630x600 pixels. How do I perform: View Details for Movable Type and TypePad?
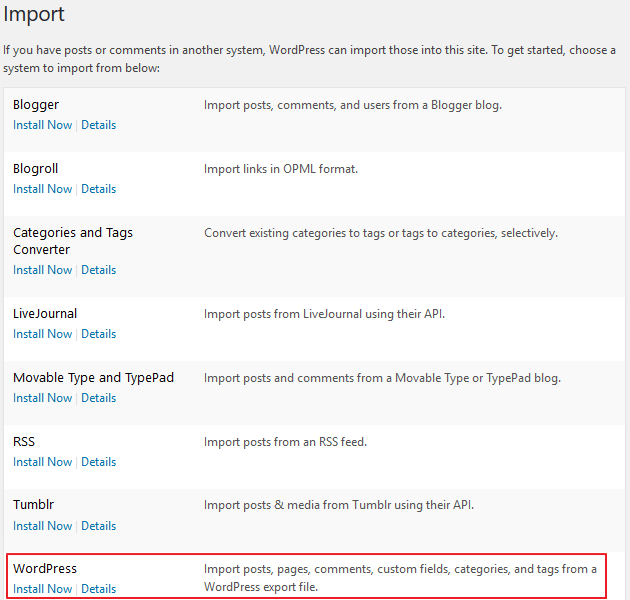point(98,398)
